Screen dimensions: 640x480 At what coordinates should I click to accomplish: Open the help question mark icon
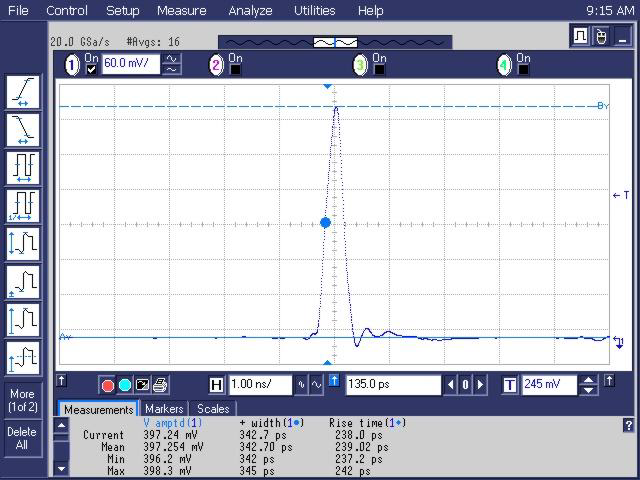click(627, 425)
